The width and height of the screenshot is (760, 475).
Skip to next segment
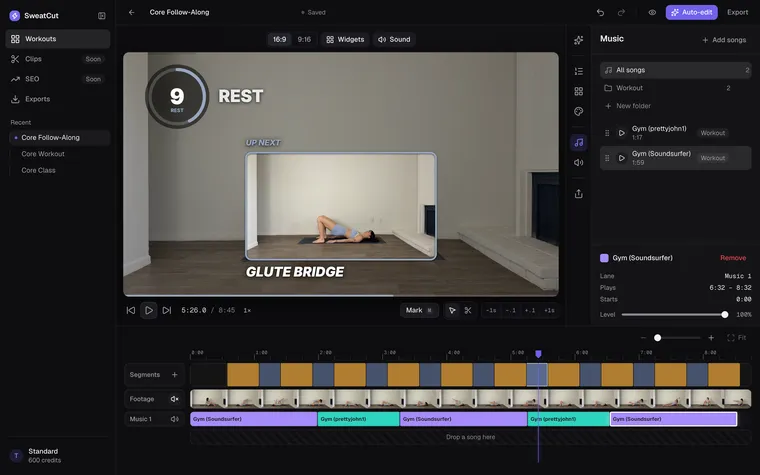167,311
